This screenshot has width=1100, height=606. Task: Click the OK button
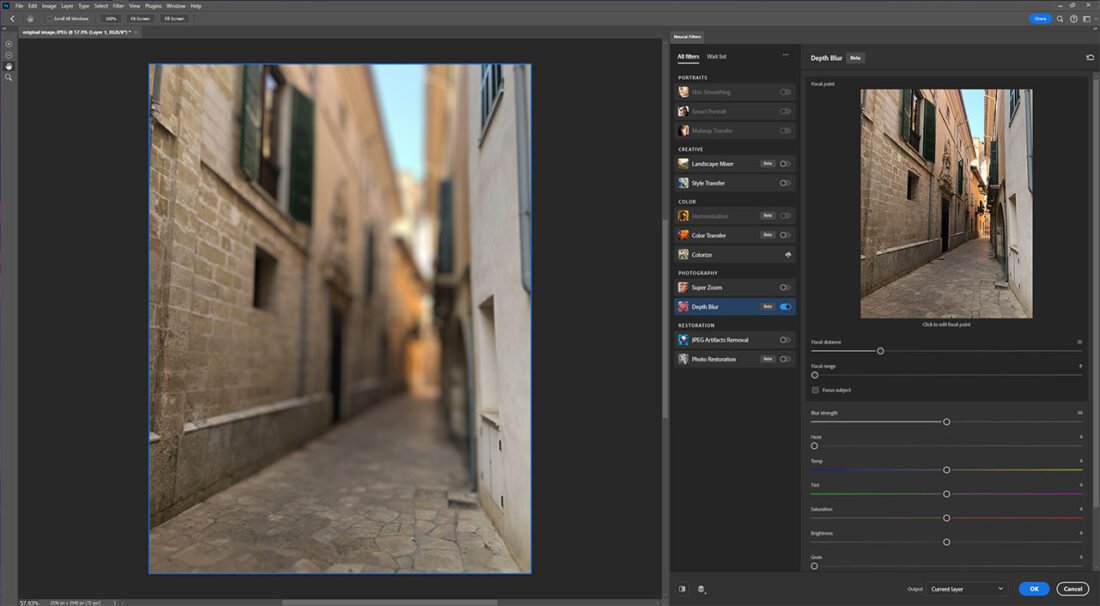click(x=1034, y=589)
